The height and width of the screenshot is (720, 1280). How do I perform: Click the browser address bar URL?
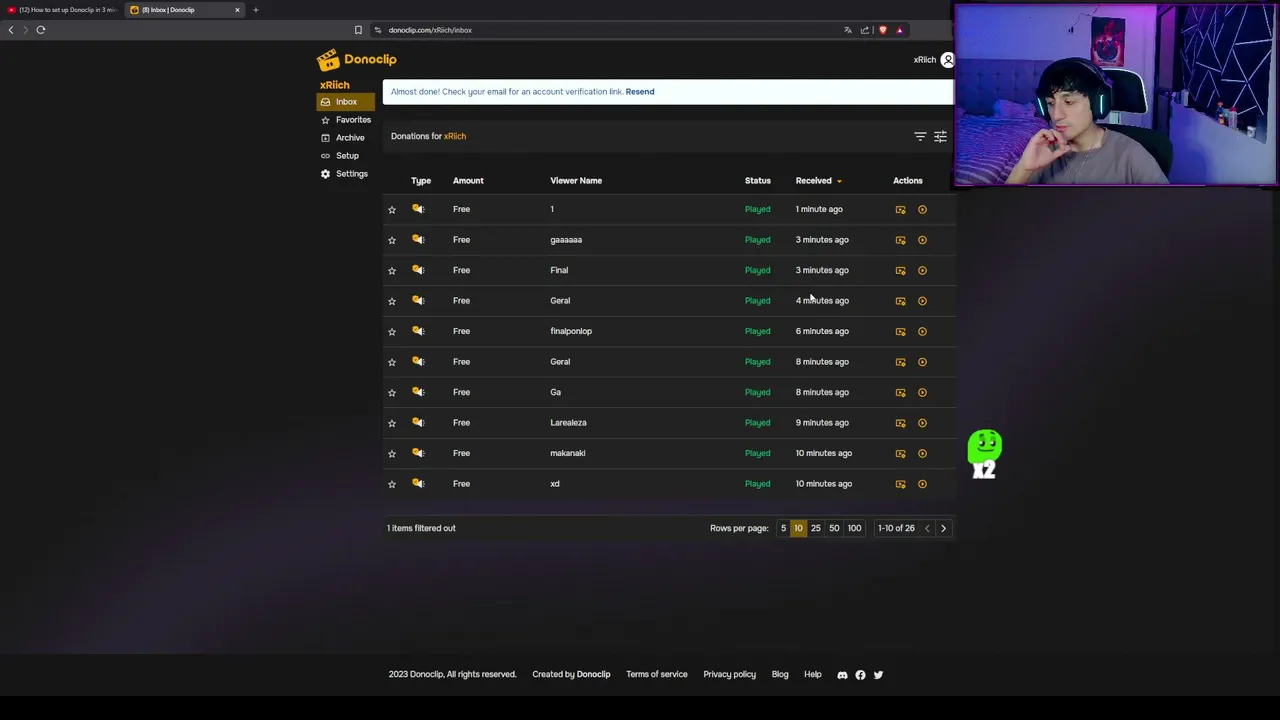430,30
